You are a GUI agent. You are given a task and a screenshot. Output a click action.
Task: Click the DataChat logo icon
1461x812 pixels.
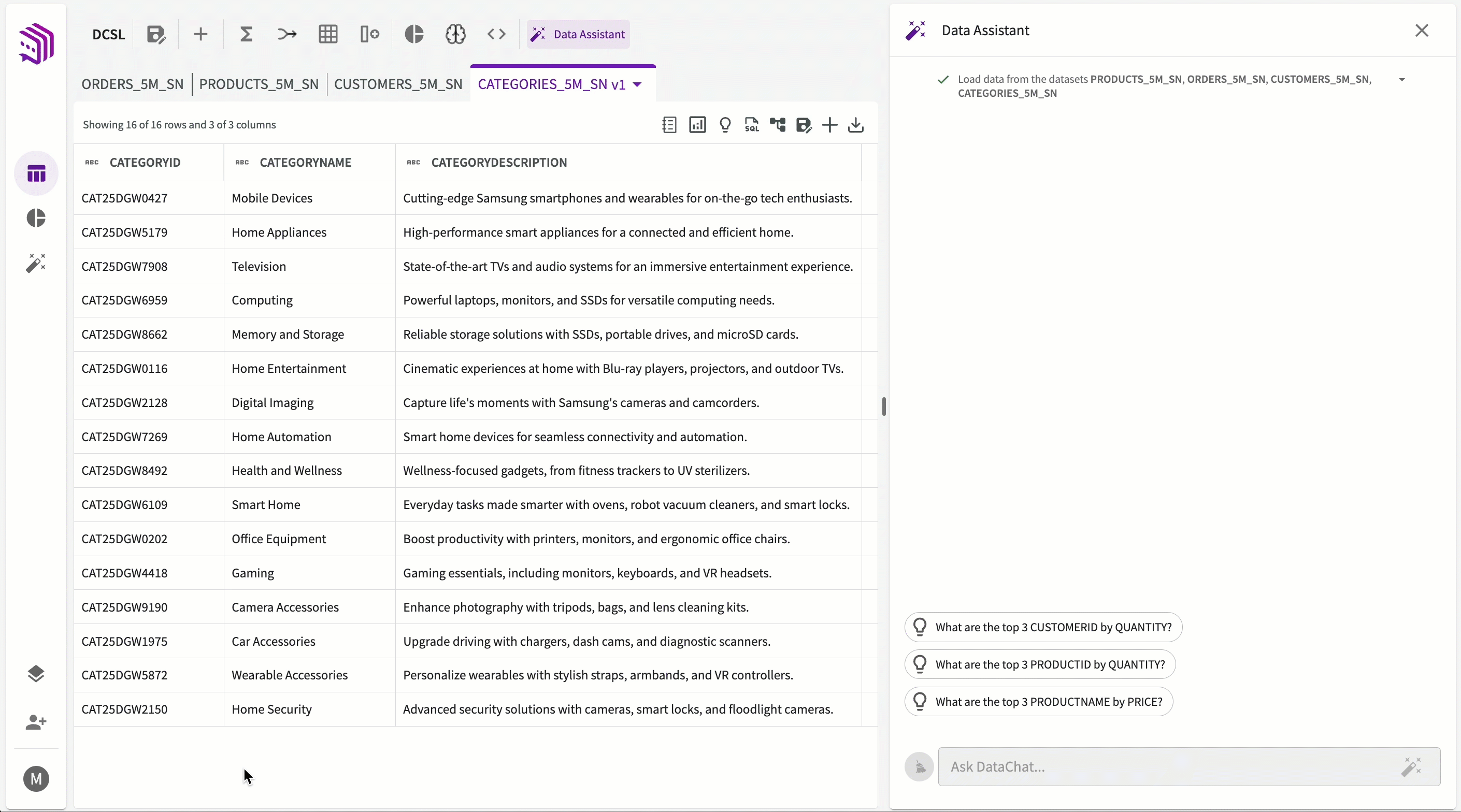[x=36, y=44]
